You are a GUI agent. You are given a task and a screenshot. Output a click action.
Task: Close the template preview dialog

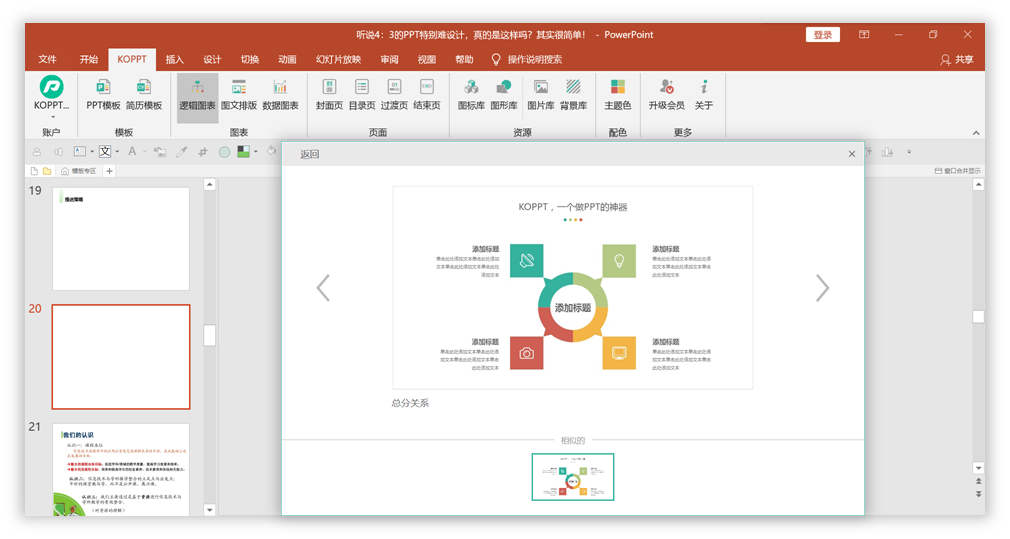(852, 154)
